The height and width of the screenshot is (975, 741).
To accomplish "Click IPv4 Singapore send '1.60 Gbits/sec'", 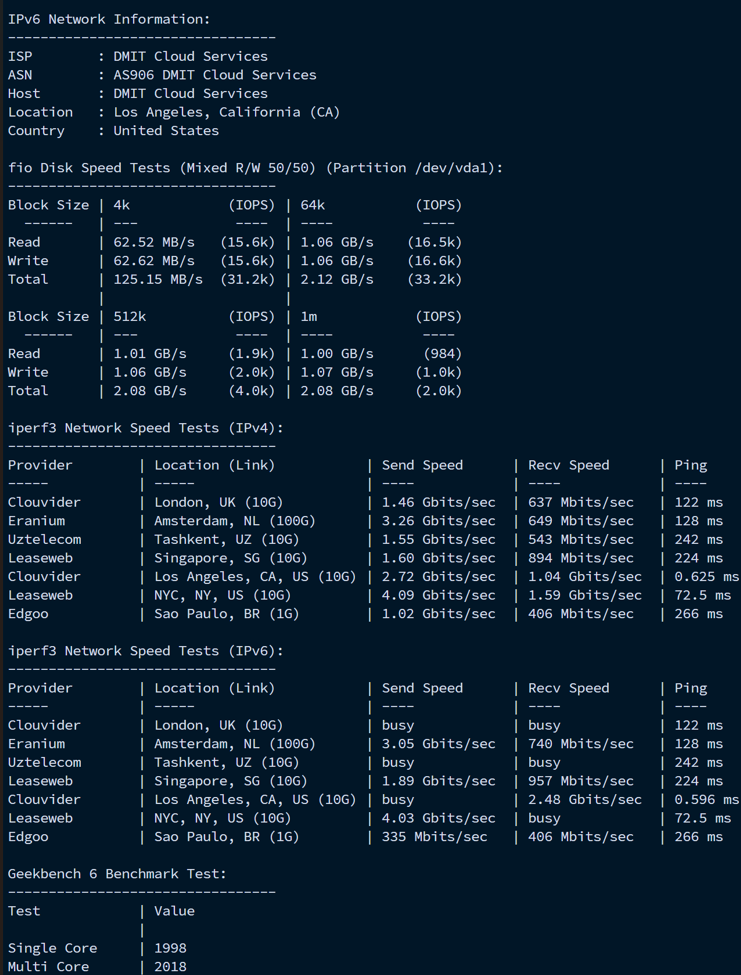I will tap(439, 558).
